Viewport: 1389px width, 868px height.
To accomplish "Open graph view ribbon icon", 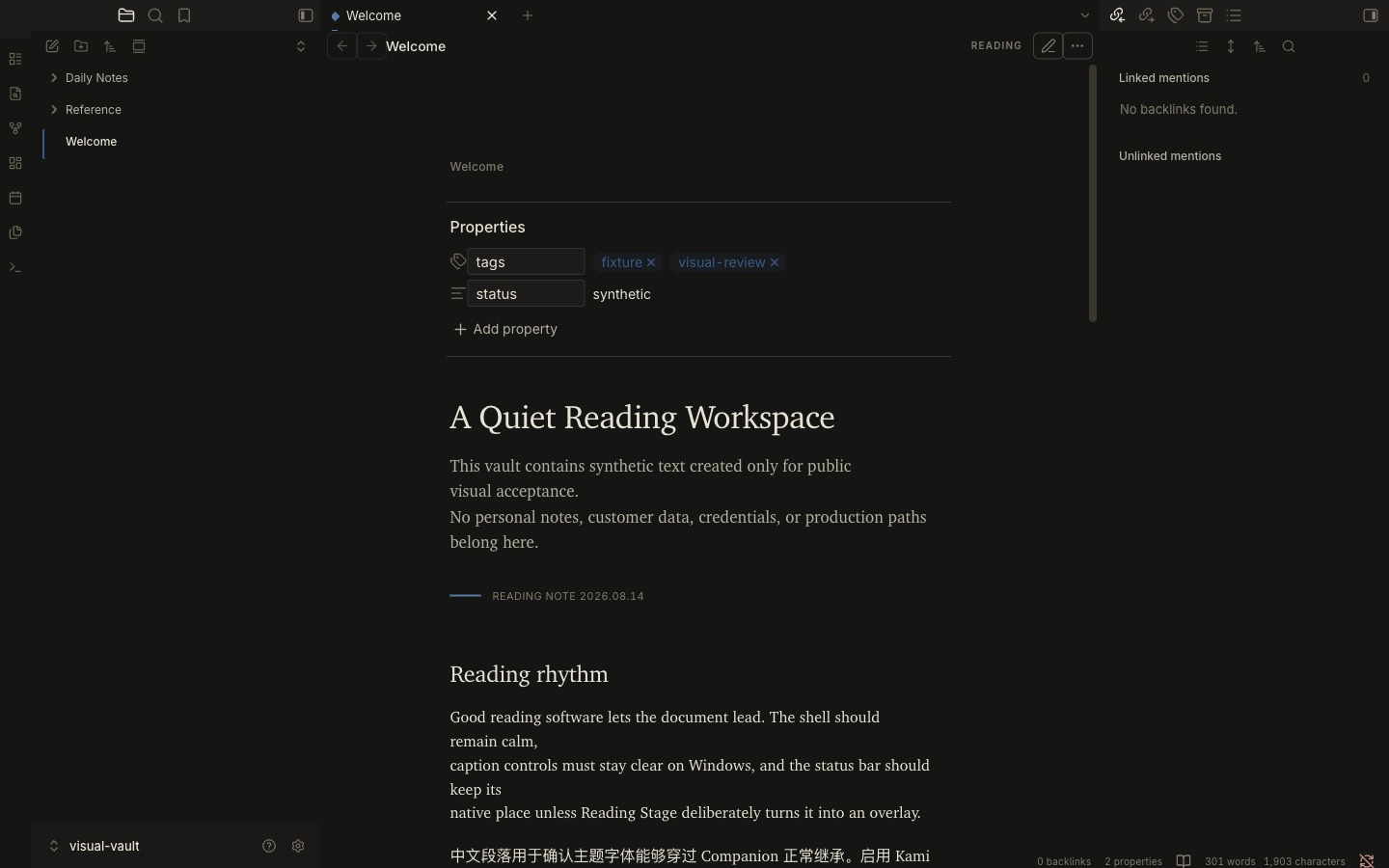I will [15, 128].
